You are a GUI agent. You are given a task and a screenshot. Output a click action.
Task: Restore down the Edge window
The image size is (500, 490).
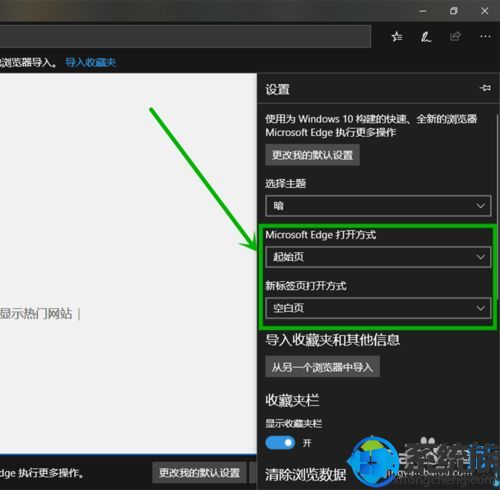tap(453, 11)
